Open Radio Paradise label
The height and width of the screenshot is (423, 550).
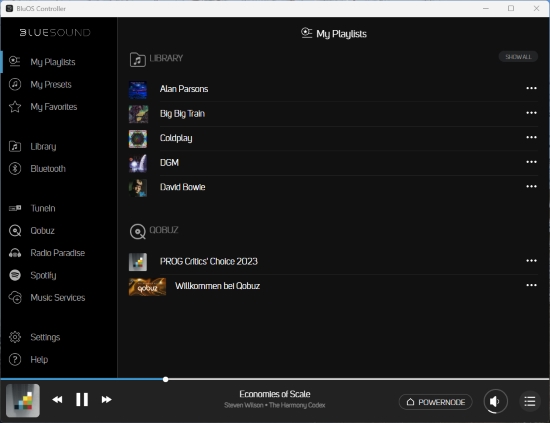(58, 253)
